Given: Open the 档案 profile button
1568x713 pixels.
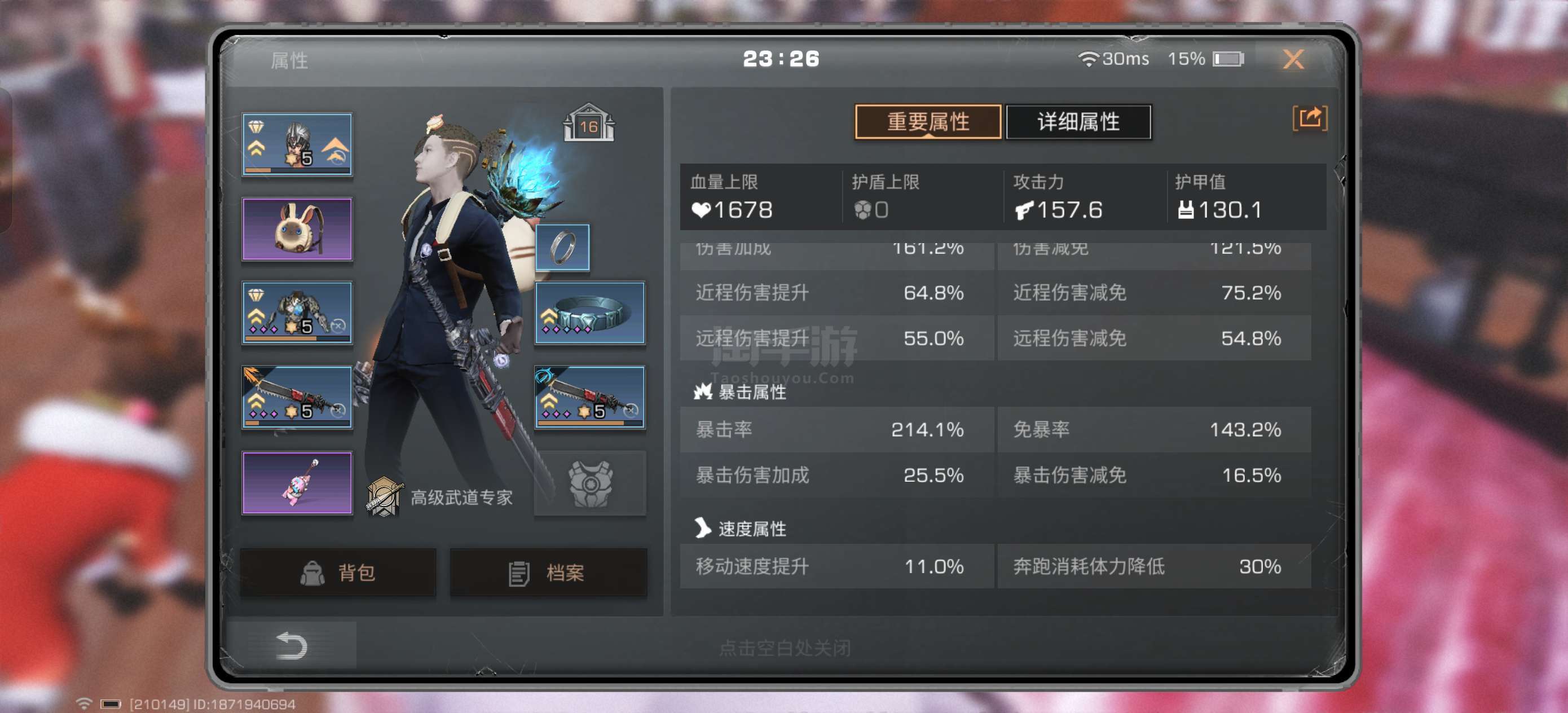Looking at the screenshot, I should click(x=548, y=572).
